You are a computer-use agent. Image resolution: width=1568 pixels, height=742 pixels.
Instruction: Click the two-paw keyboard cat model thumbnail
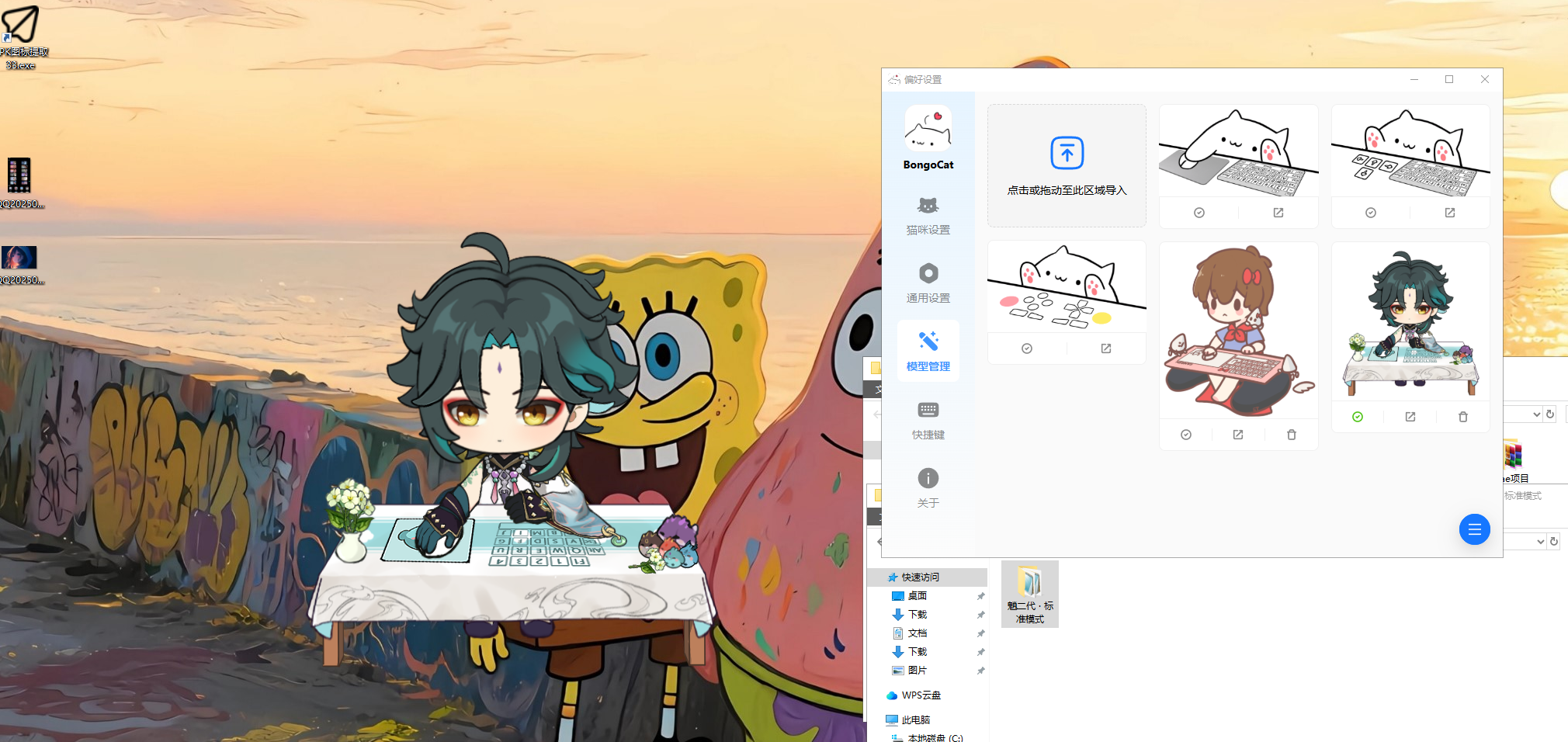pyautogui.click(x=1410, y=151)
